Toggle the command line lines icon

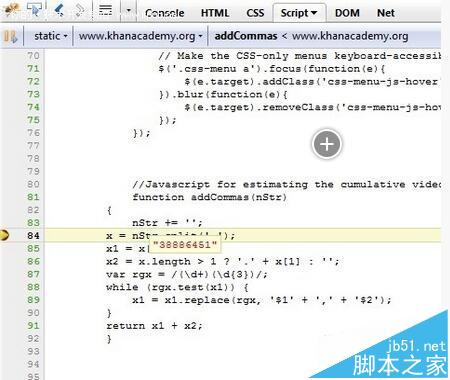click(105, 10)
